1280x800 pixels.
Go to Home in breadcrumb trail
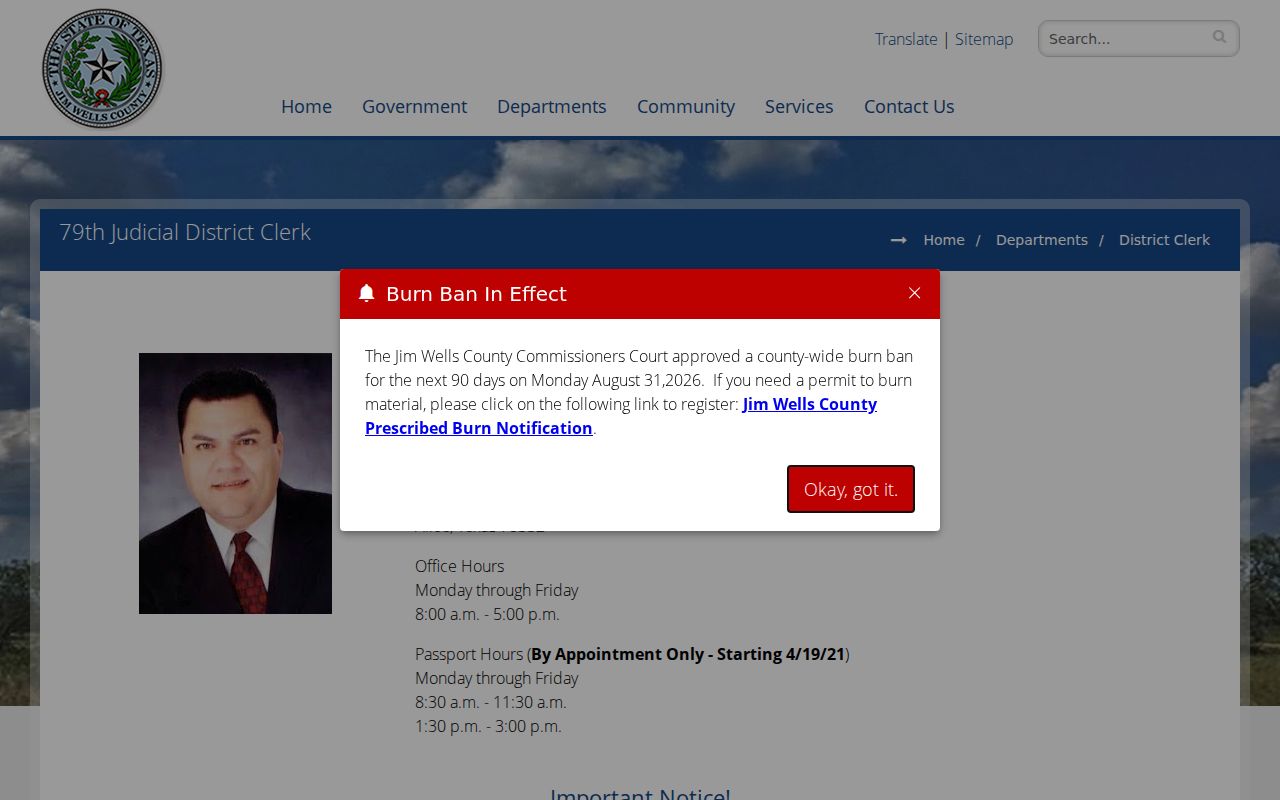click(944, 240)
